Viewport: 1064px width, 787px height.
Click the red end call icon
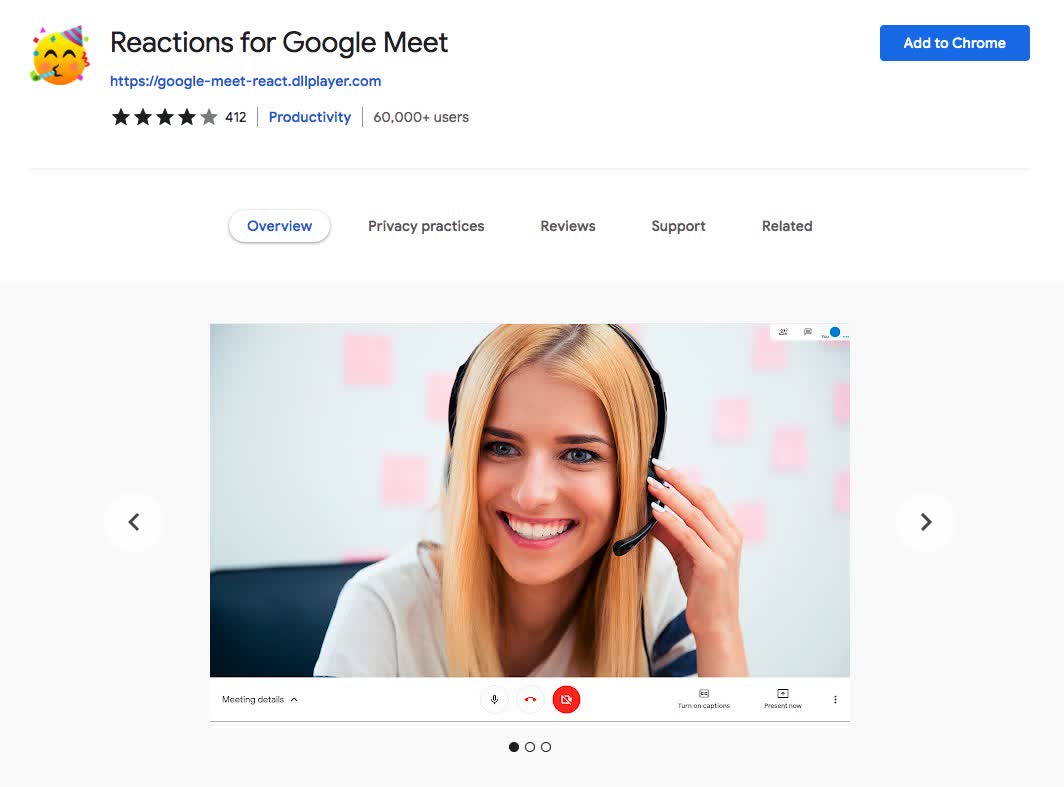click(x=530, y=700)
